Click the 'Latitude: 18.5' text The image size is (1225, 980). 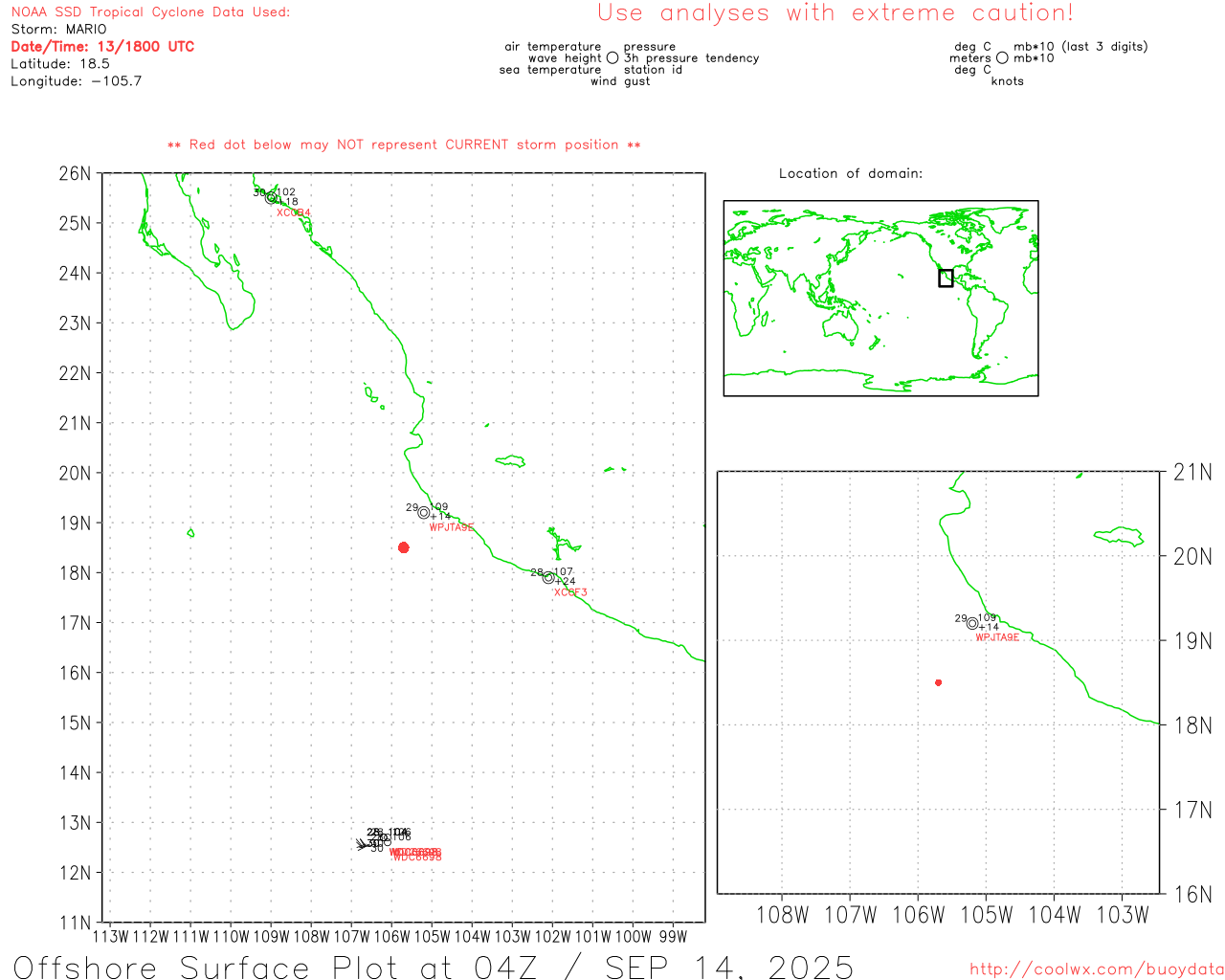coord(60,64)
